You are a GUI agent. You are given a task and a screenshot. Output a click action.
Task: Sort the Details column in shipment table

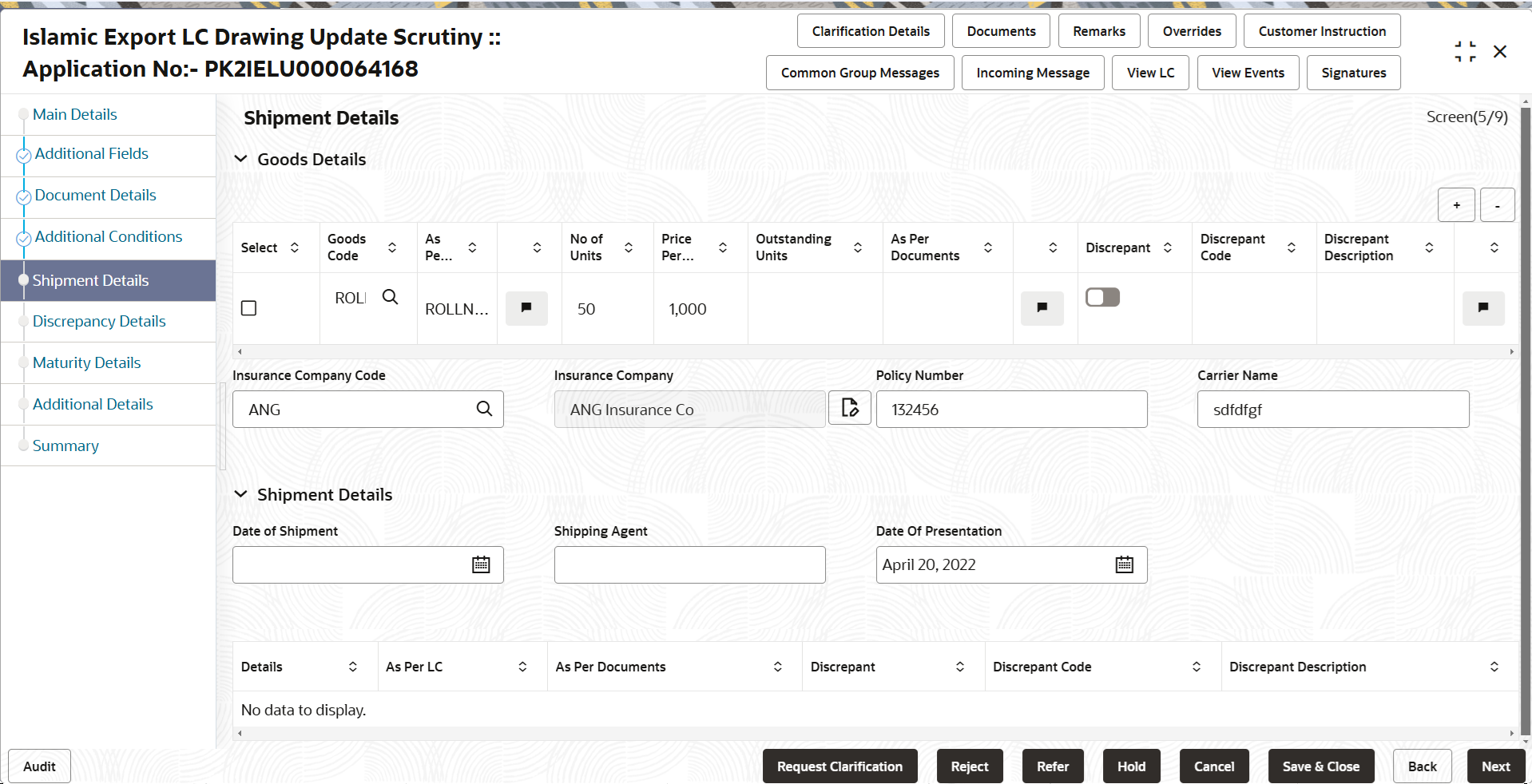click(x=353, y=667)
